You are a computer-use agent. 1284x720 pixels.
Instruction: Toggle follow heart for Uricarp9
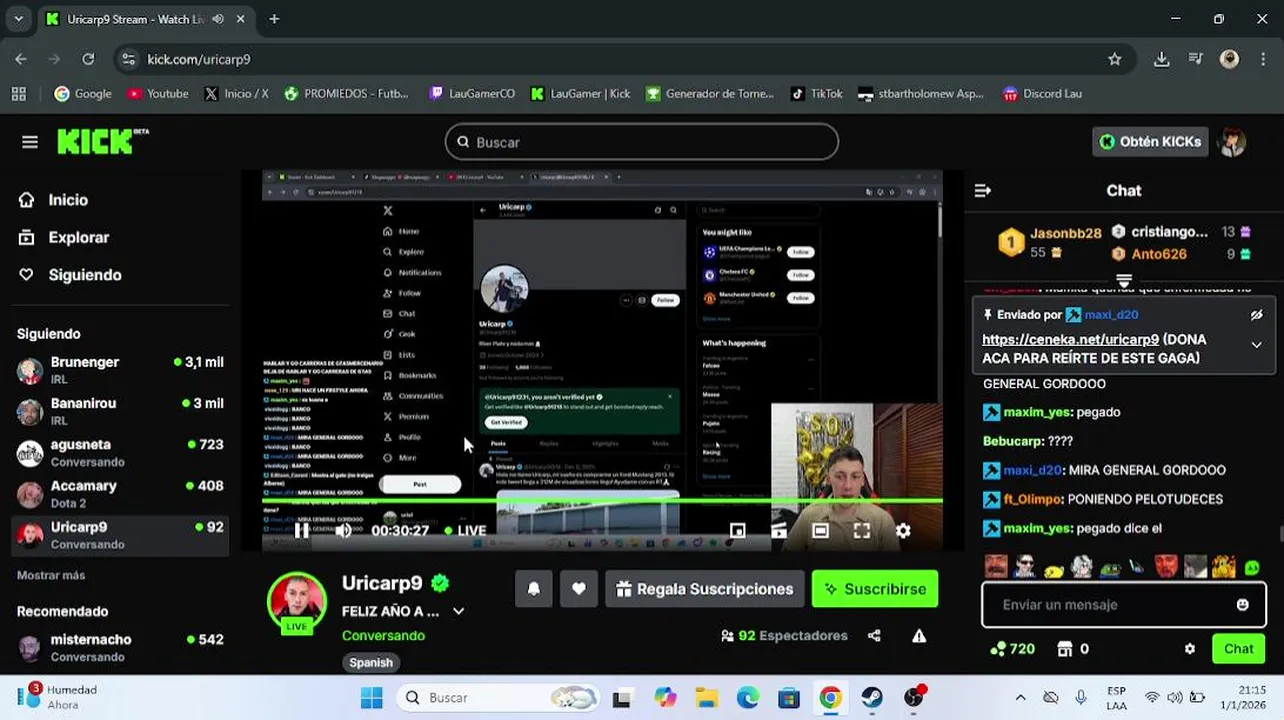click(579, 589)
